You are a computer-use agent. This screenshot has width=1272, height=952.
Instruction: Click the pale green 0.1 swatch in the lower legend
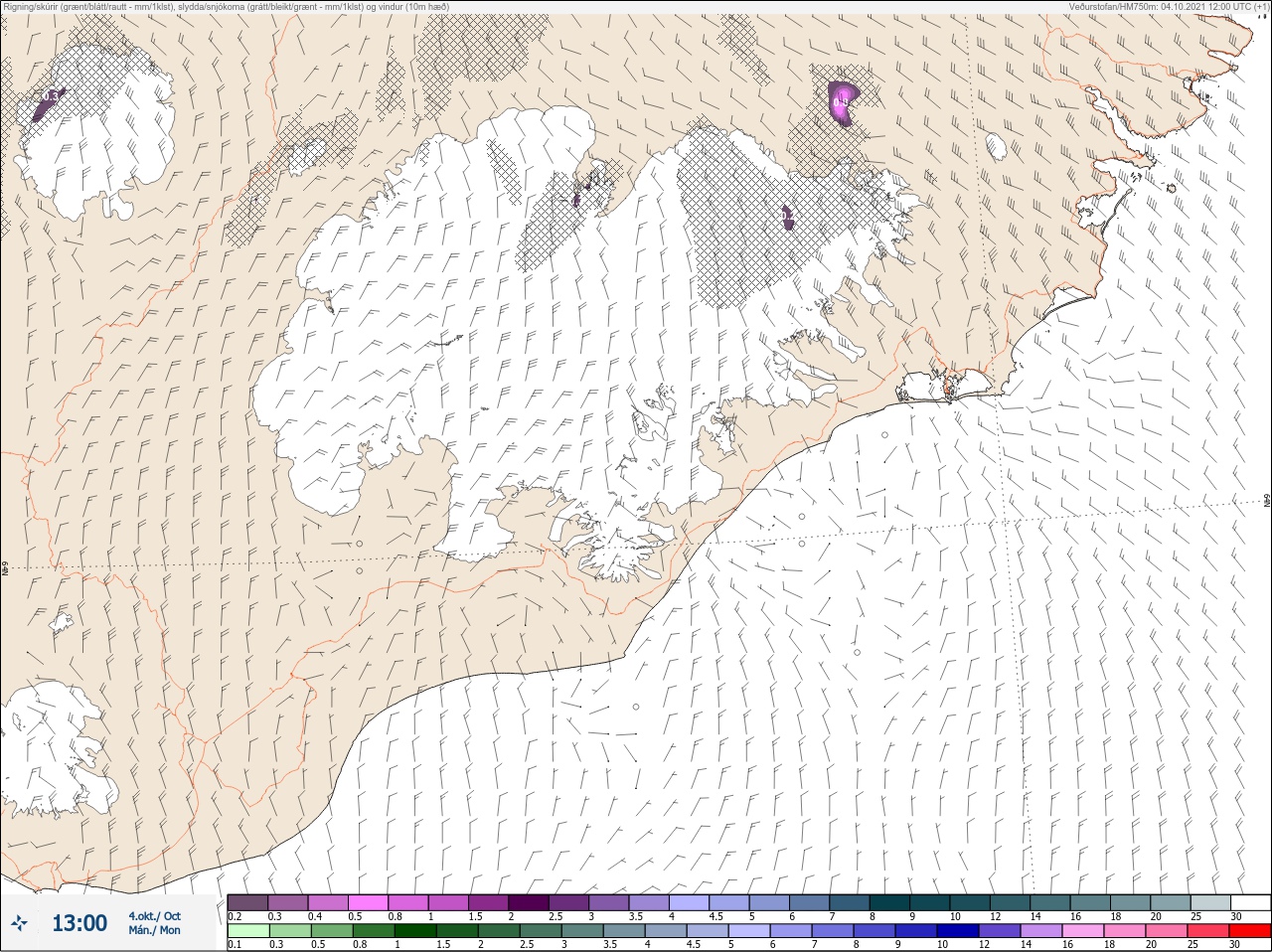tap(247, 931)
